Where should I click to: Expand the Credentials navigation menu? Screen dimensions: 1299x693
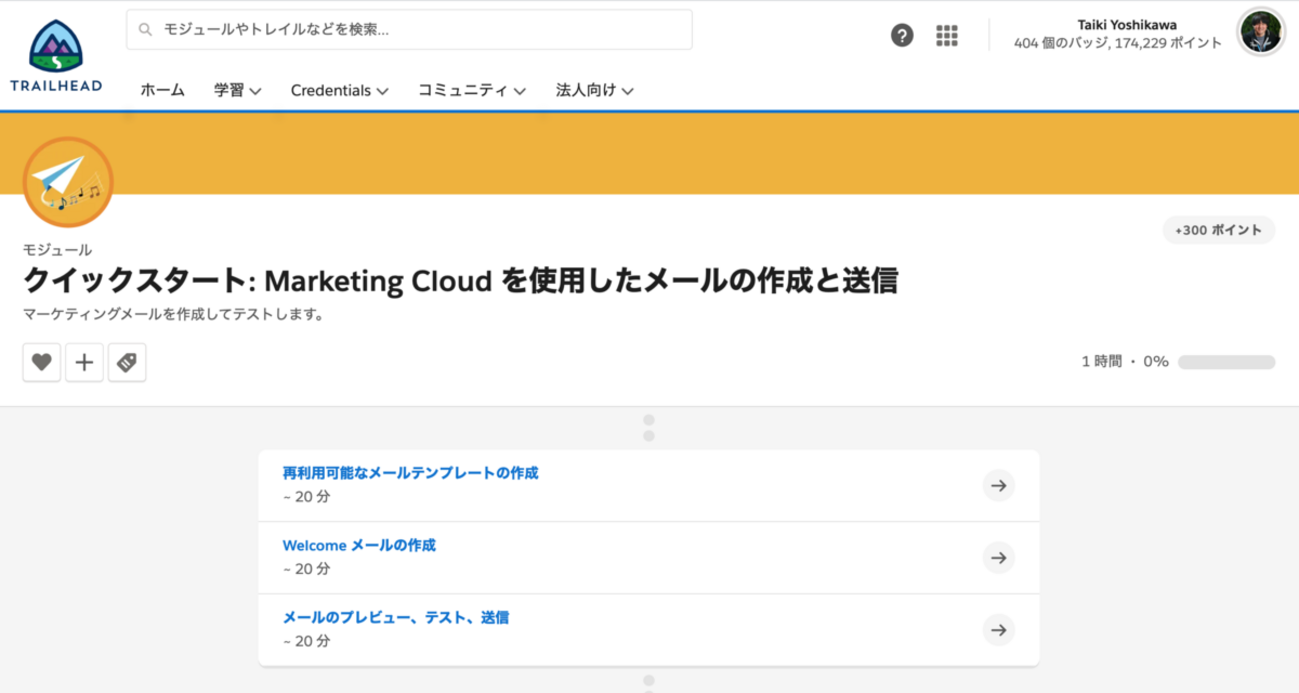tap(340, 90)
